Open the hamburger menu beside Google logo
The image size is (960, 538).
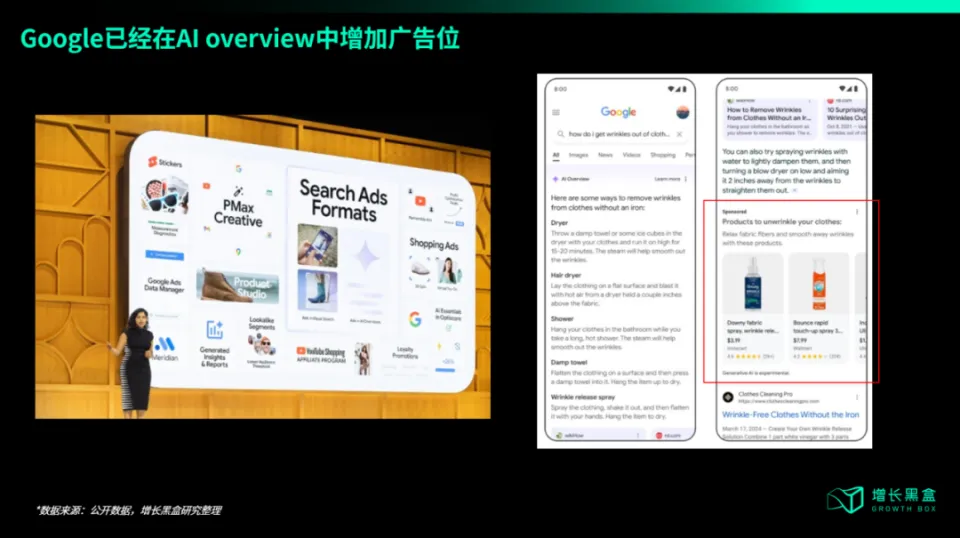[x=558, y=112]
